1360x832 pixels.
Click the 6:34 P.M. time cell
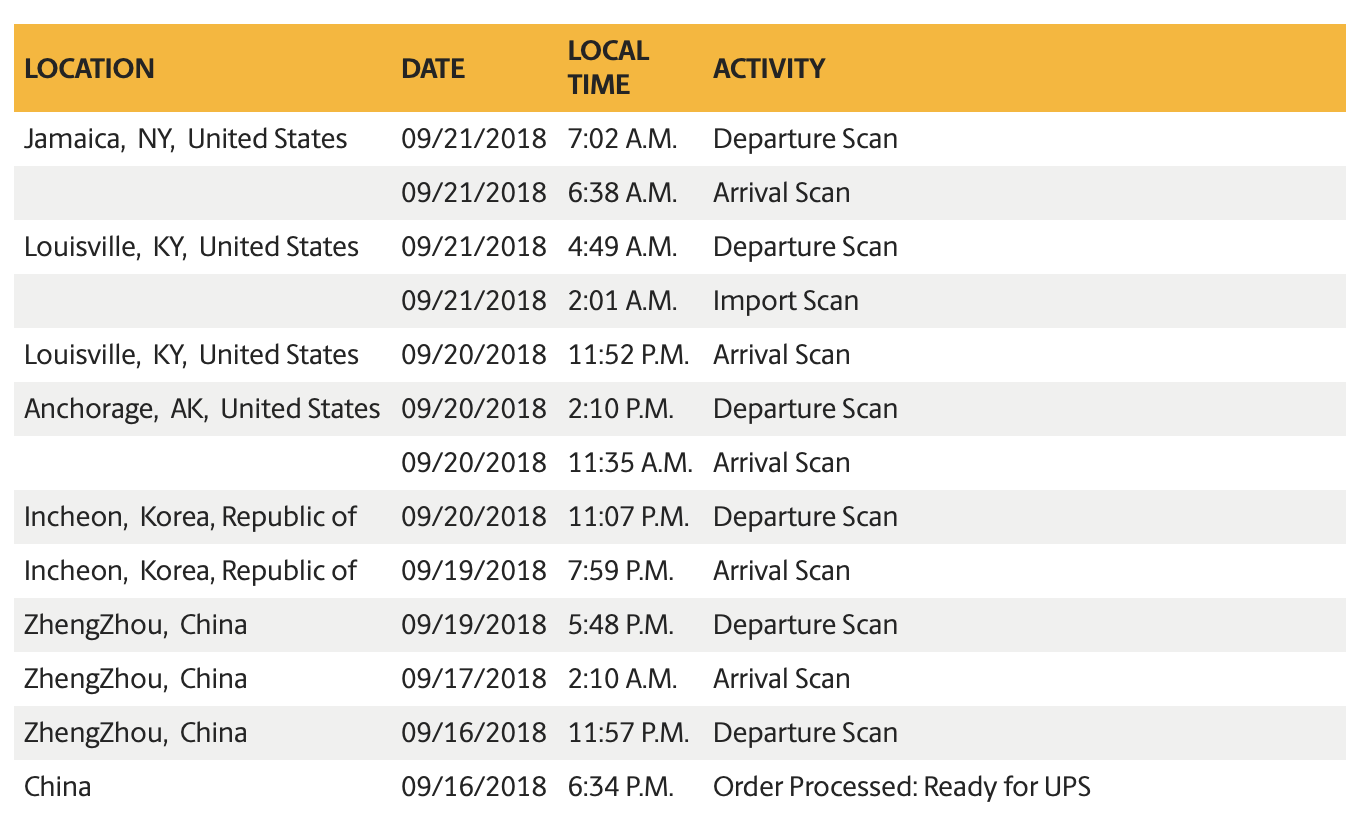point(620,786)
